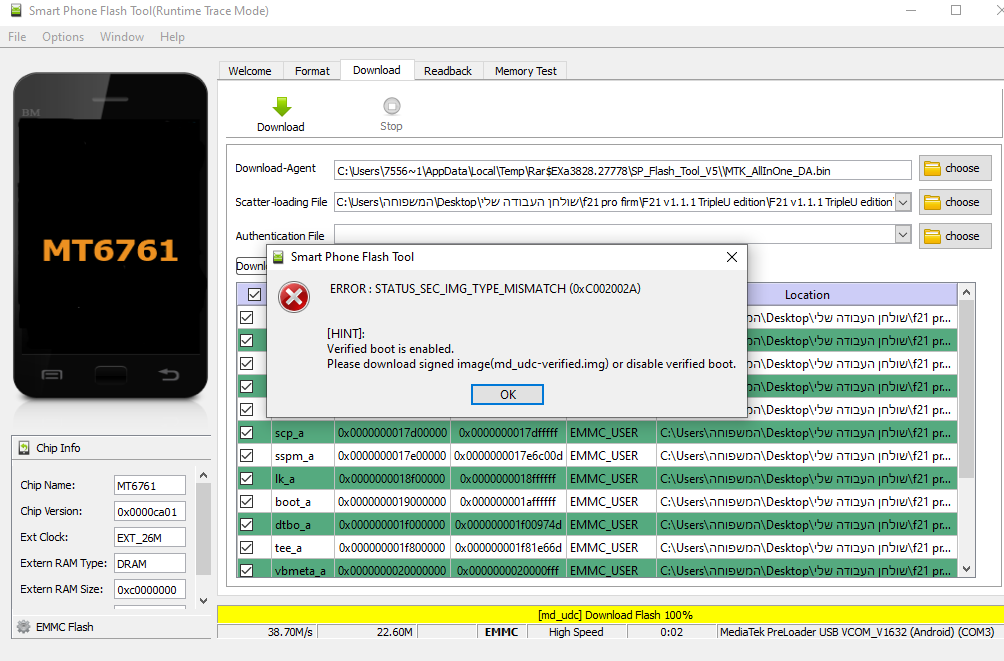The width and height of the screenshot is (1004, 661).
Task: Select the scp_a partition name cell
Action: pyautogui.click(x=302, y=433)
